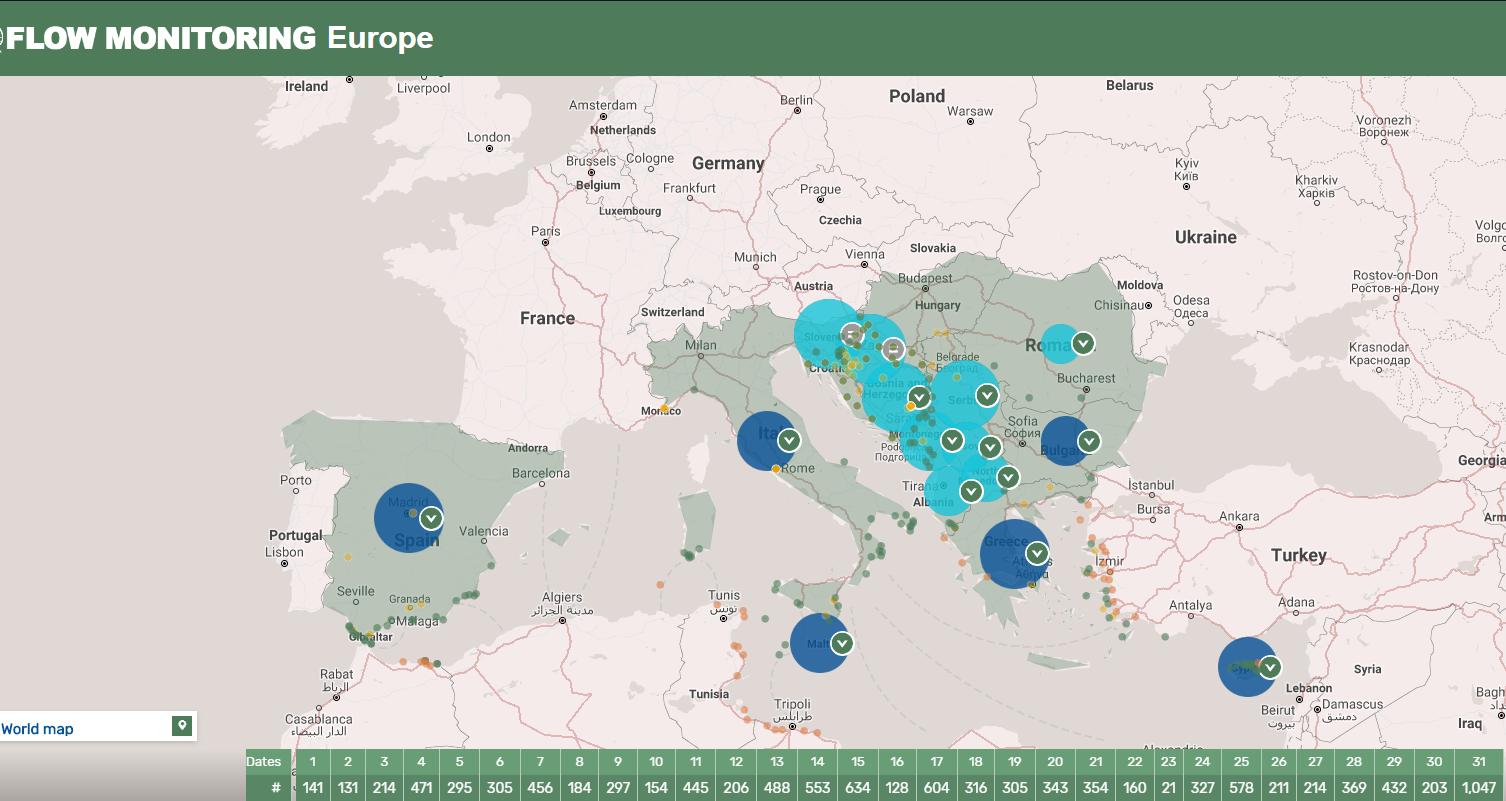Expand the Romania chevron marker
1506x801 pixels.
point(1082,344)
